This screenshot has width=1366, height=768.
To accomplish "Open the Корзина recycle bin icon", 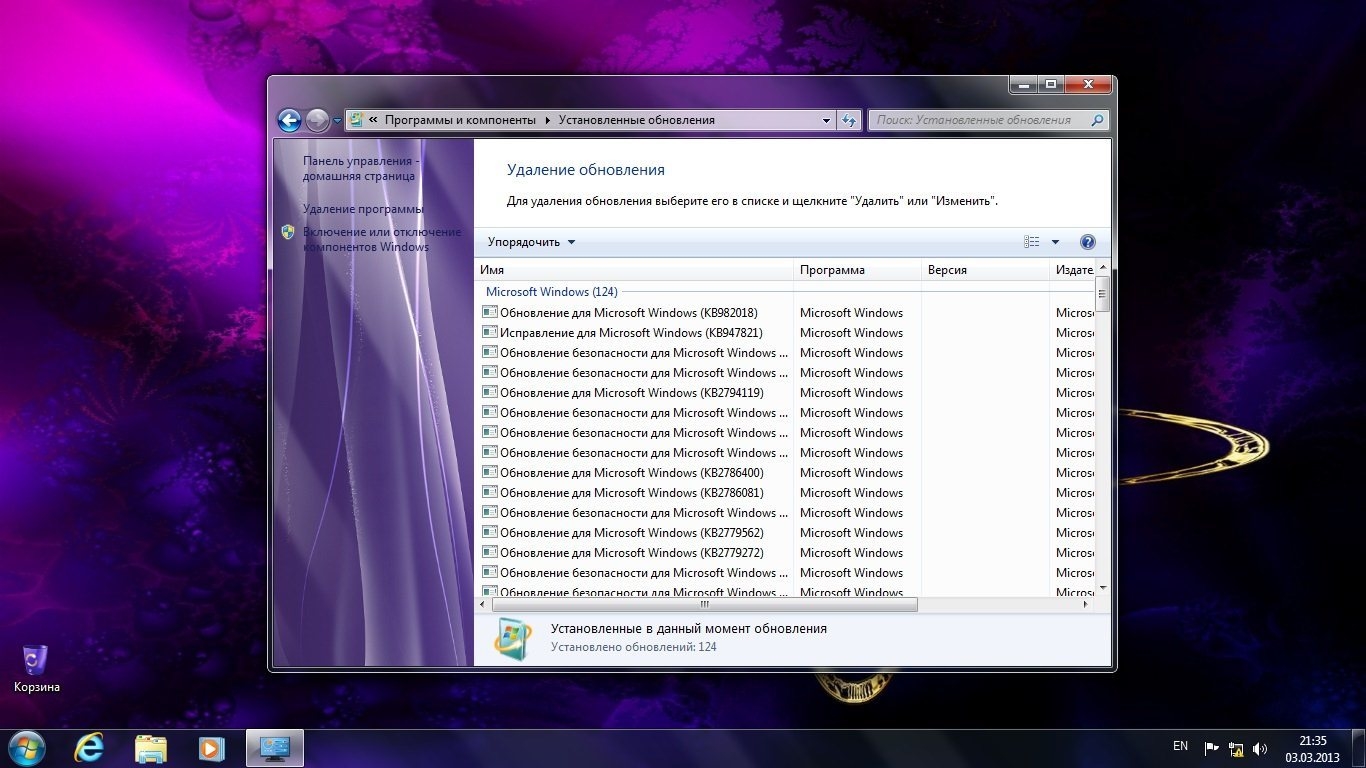I will [36, 669].
